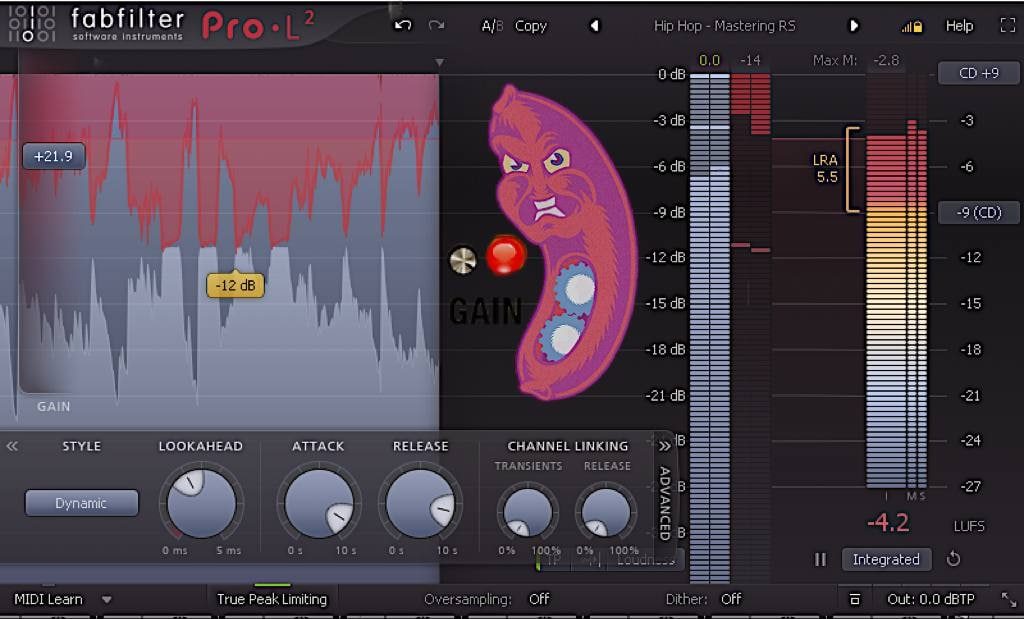1024x619 pixels.
Task: Open the MIDI Learn dropdown arrow
Action: [106, 599]
